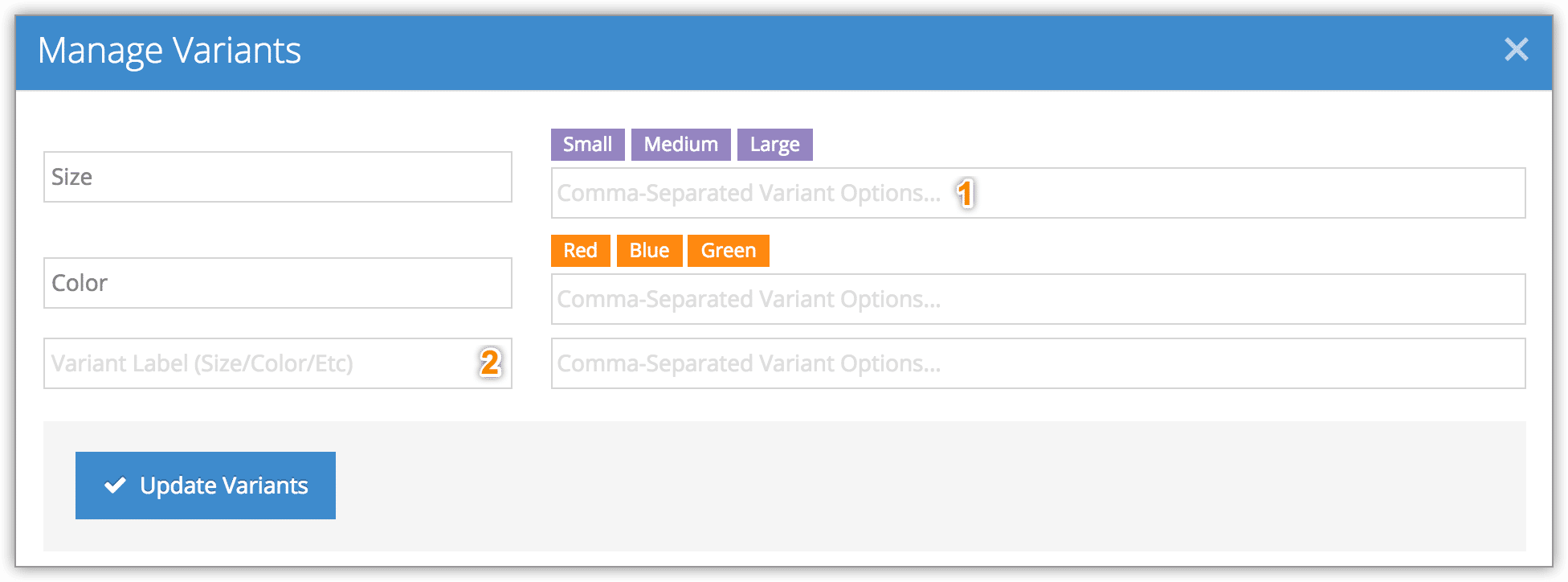Click the Green color tag

[x=728, y=251]
